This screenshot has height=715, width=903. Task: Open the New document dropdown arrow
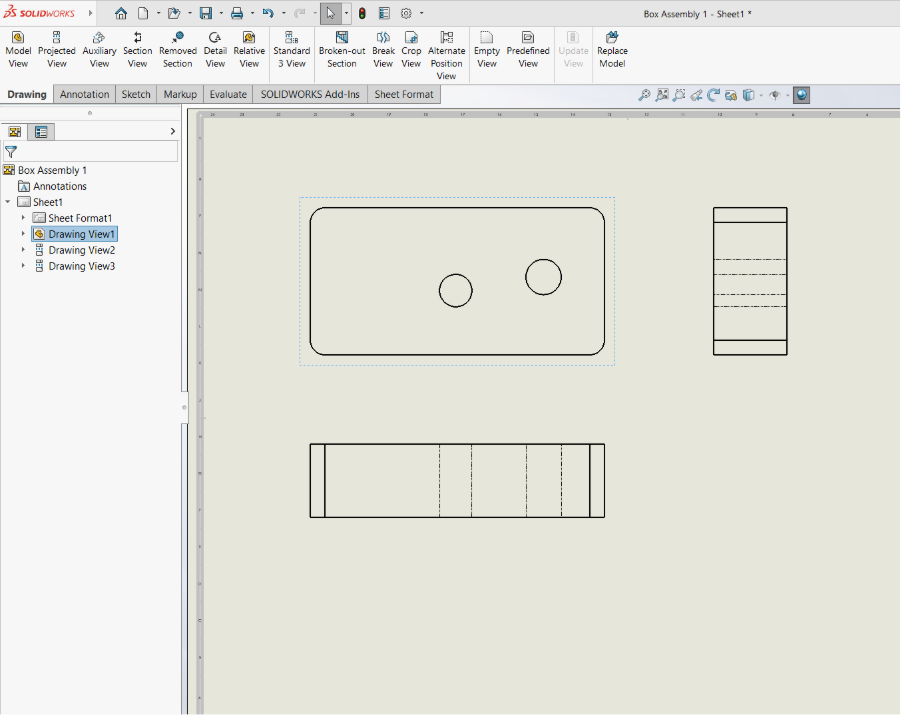tap(158, 13)
